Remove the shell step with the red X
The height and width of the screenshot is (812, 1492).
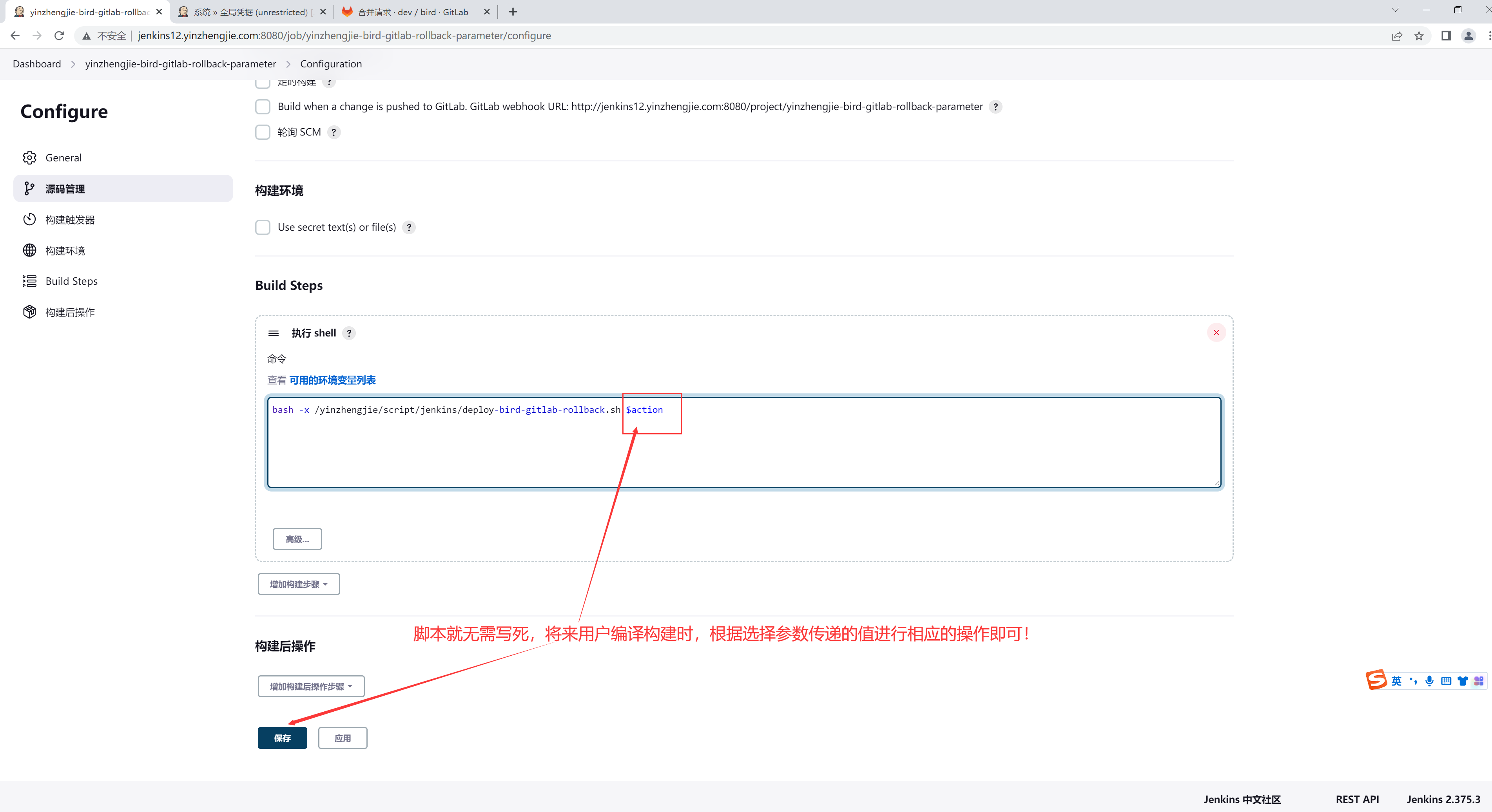tap(1216, 333)
